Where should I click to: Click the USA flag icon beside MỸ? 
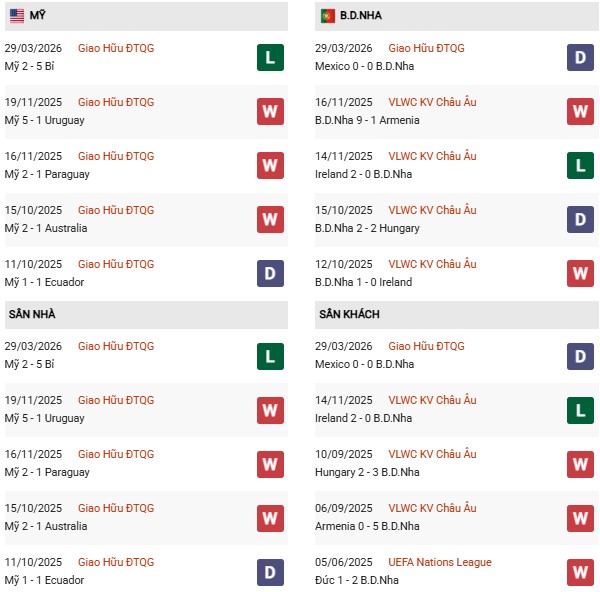click(x=17, y=16)
